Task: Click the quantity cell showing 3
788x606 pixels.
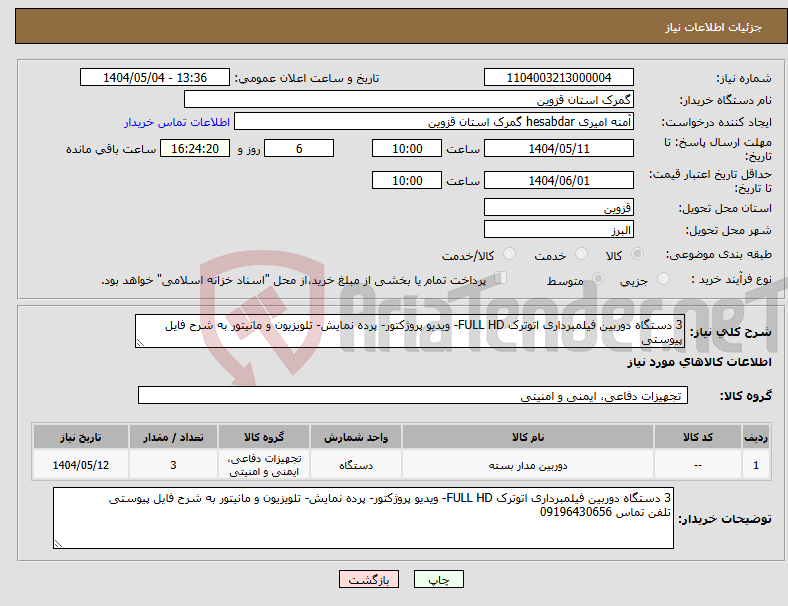Action: point(173,465)
